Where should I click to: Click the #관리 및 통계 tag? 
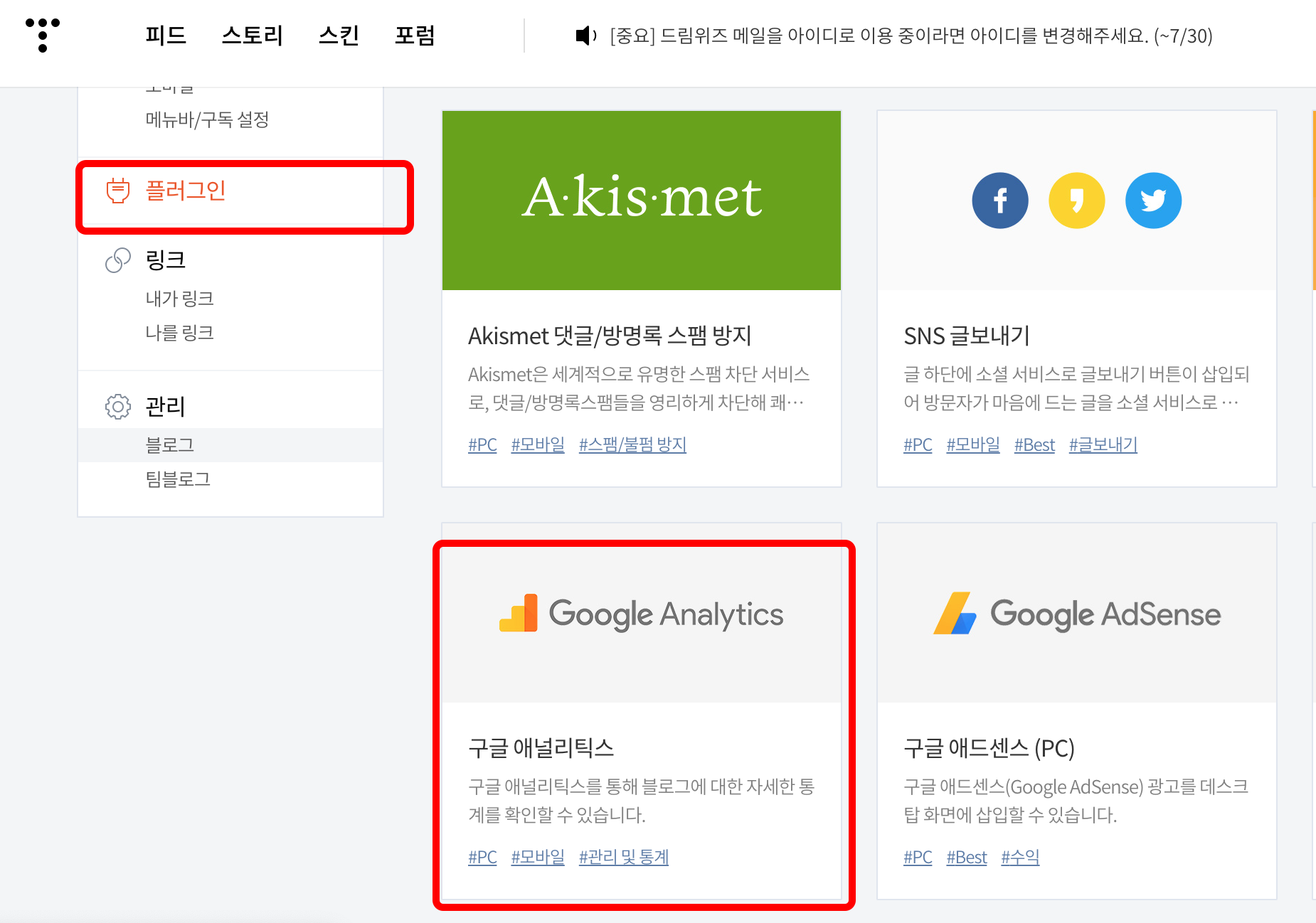coord(624,858)
